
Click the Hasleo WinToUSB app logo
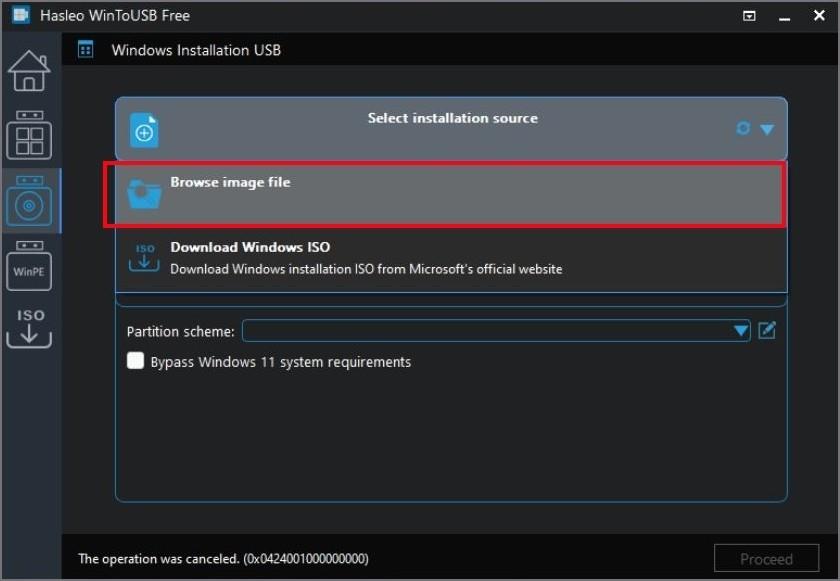20,15
